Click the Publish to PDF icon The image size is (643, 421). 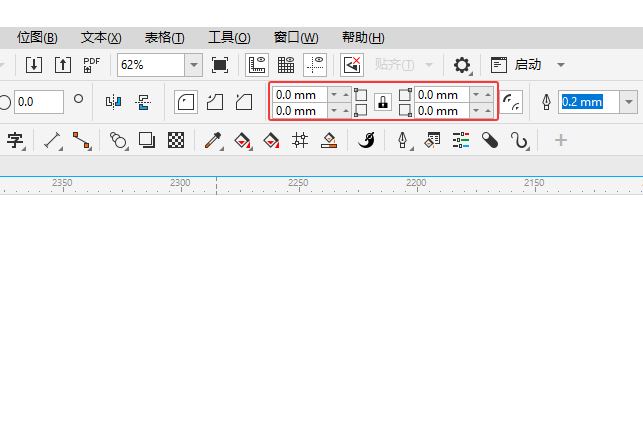(91, 65)
